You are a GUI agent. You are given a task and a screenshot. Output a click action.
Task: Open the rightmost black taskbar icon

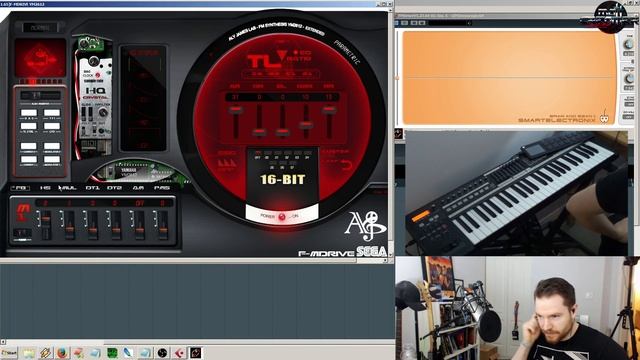pos(196,353)
